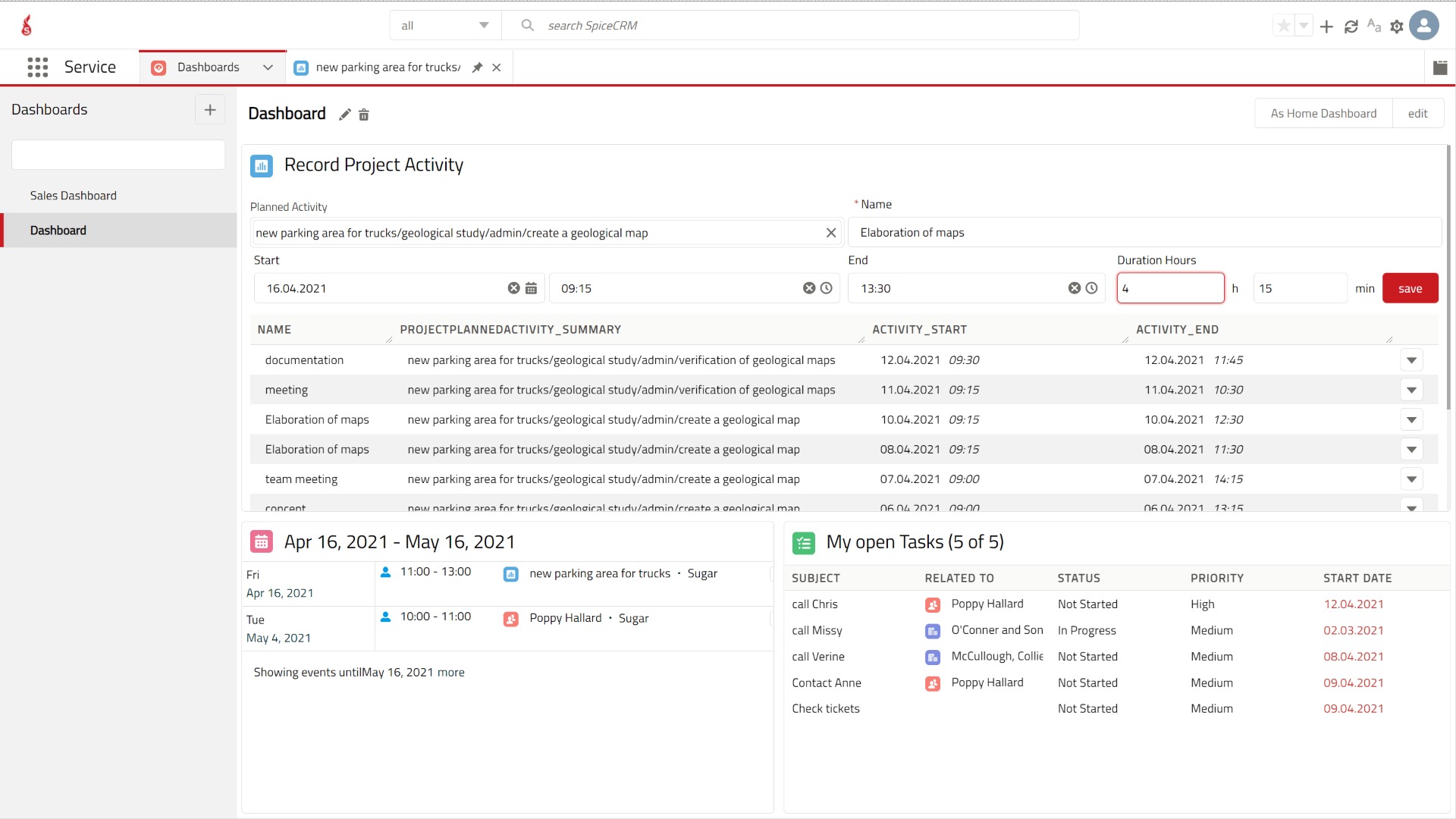
Task: Click the pencil edit dashboard icon
Action: [x=345, y=115]
